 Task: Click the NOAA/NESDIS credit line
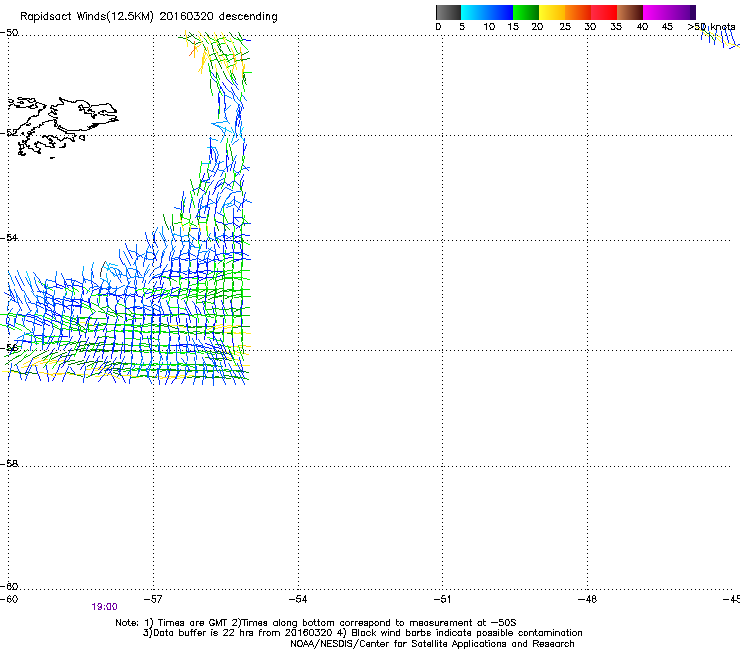click(432, 644)
